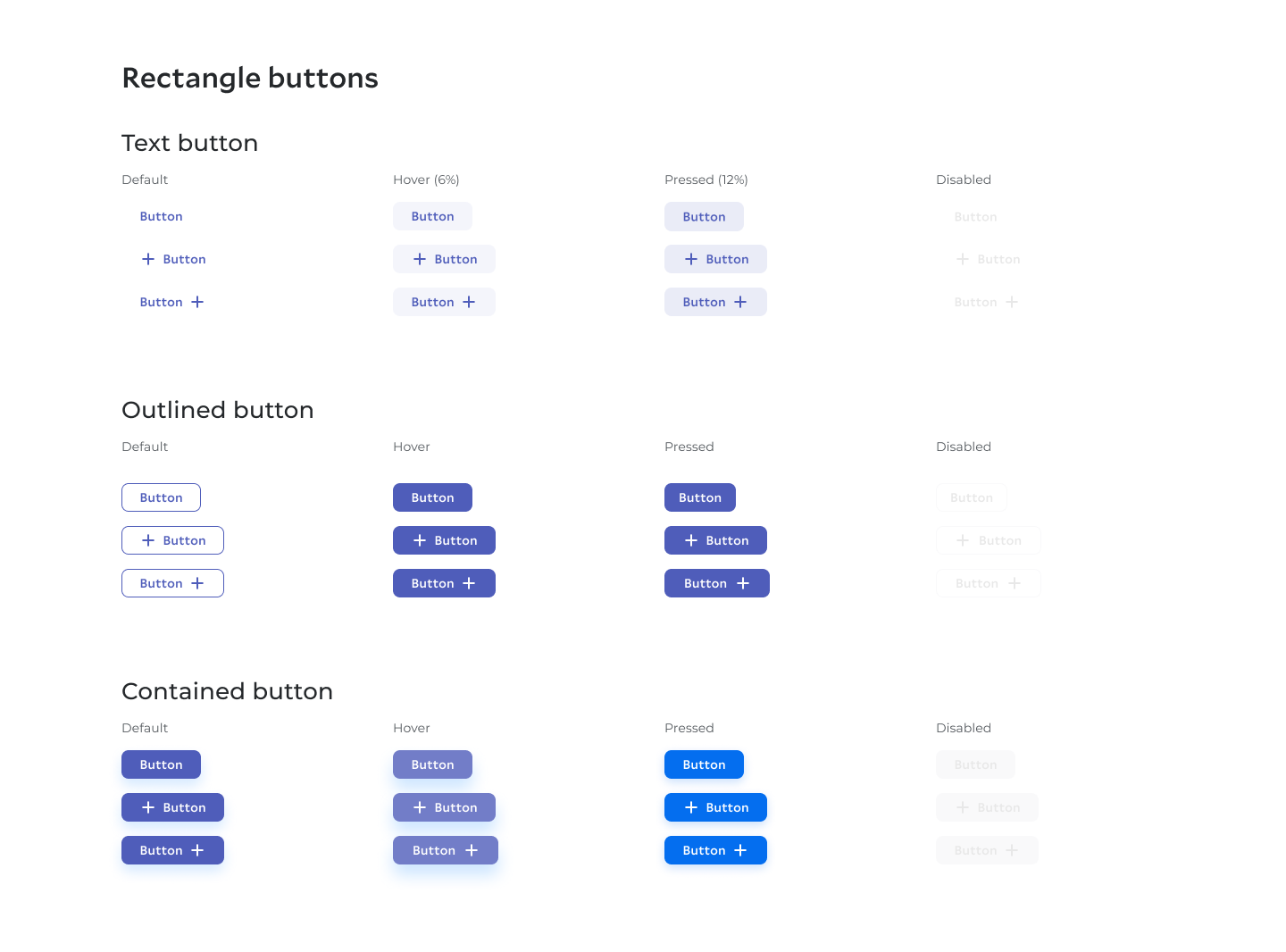Click trailing plus icon in default text button
This screenshot has width=1286, height=952.
197,302
